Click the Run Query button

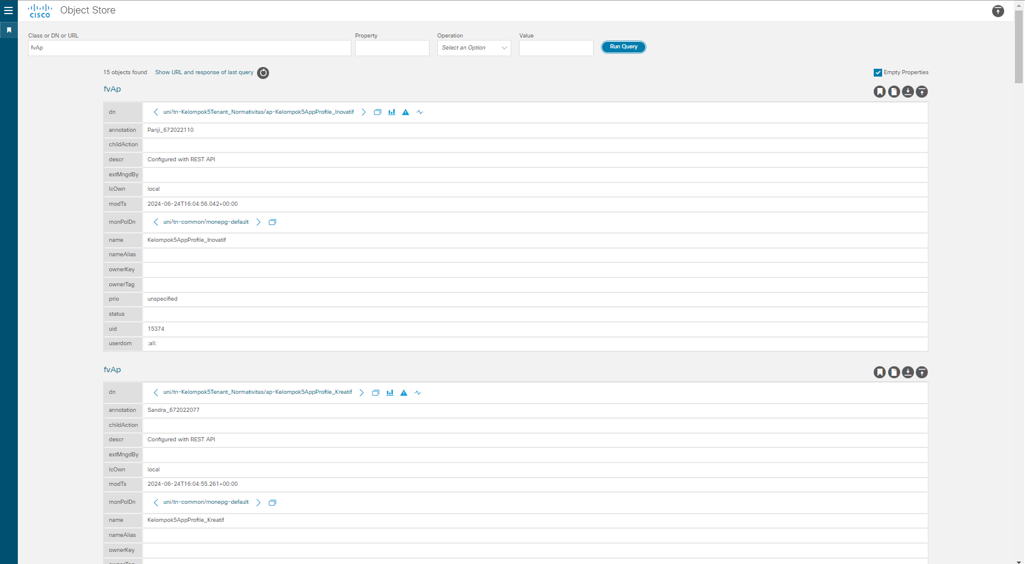(x=623, y=47)
